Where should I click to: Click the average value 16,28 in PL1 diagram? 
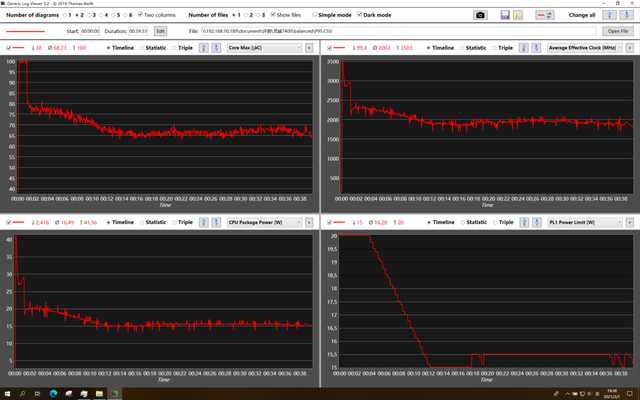tap(380, 222)
